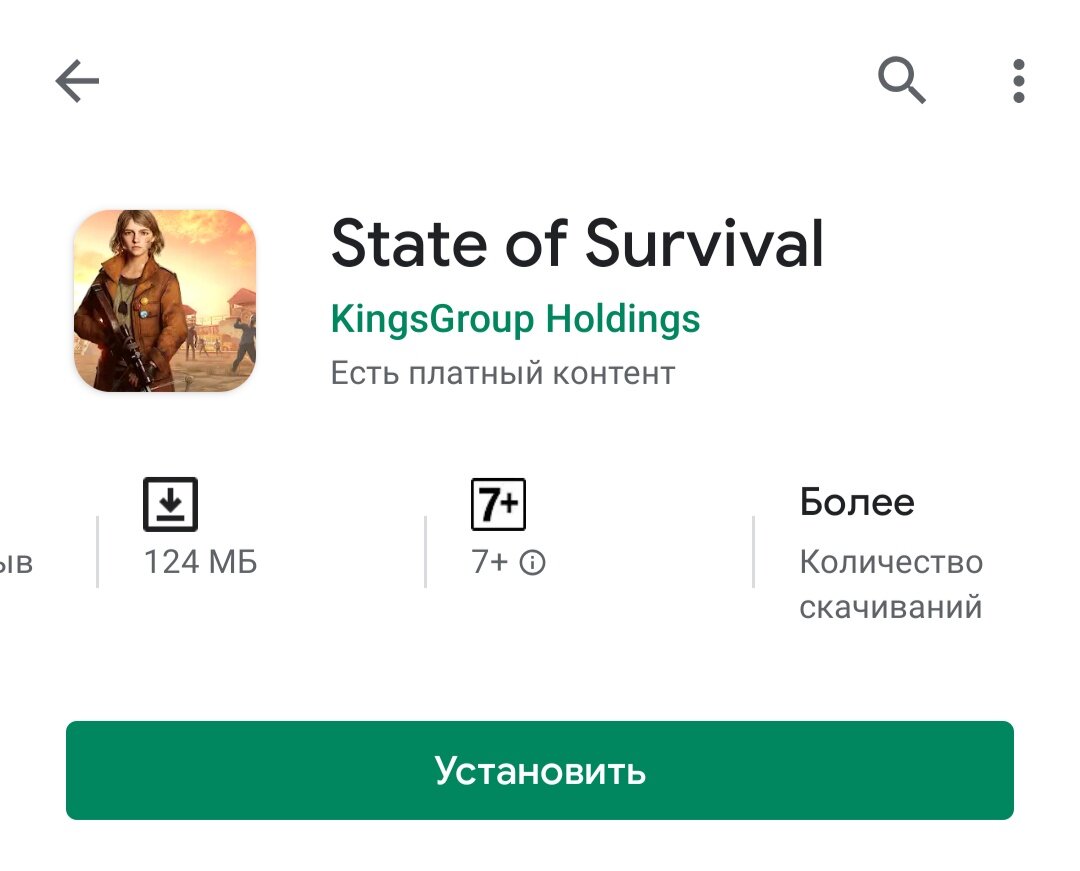This screenshot has width=1080, height=871.
Task: Tap the Есть платный контент notice
Action: pyautogui.click(x=503, y=373)
